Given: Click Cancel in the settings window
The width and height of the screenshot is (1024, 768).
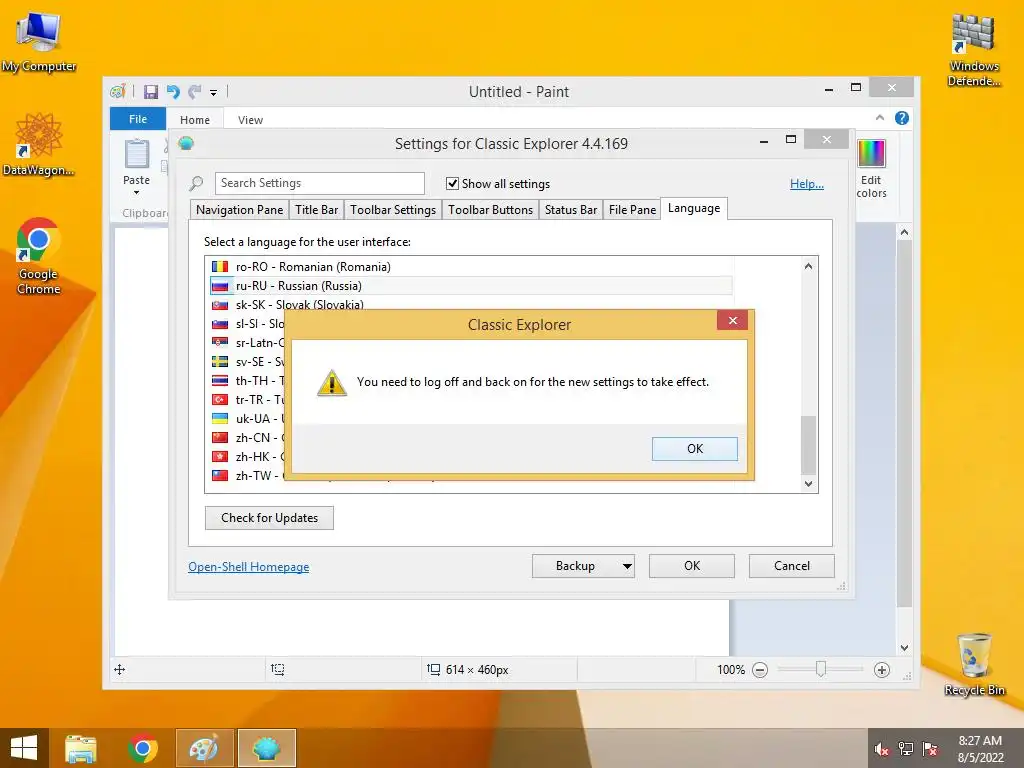Looking at the screenshot, I should tap(792, 566).
